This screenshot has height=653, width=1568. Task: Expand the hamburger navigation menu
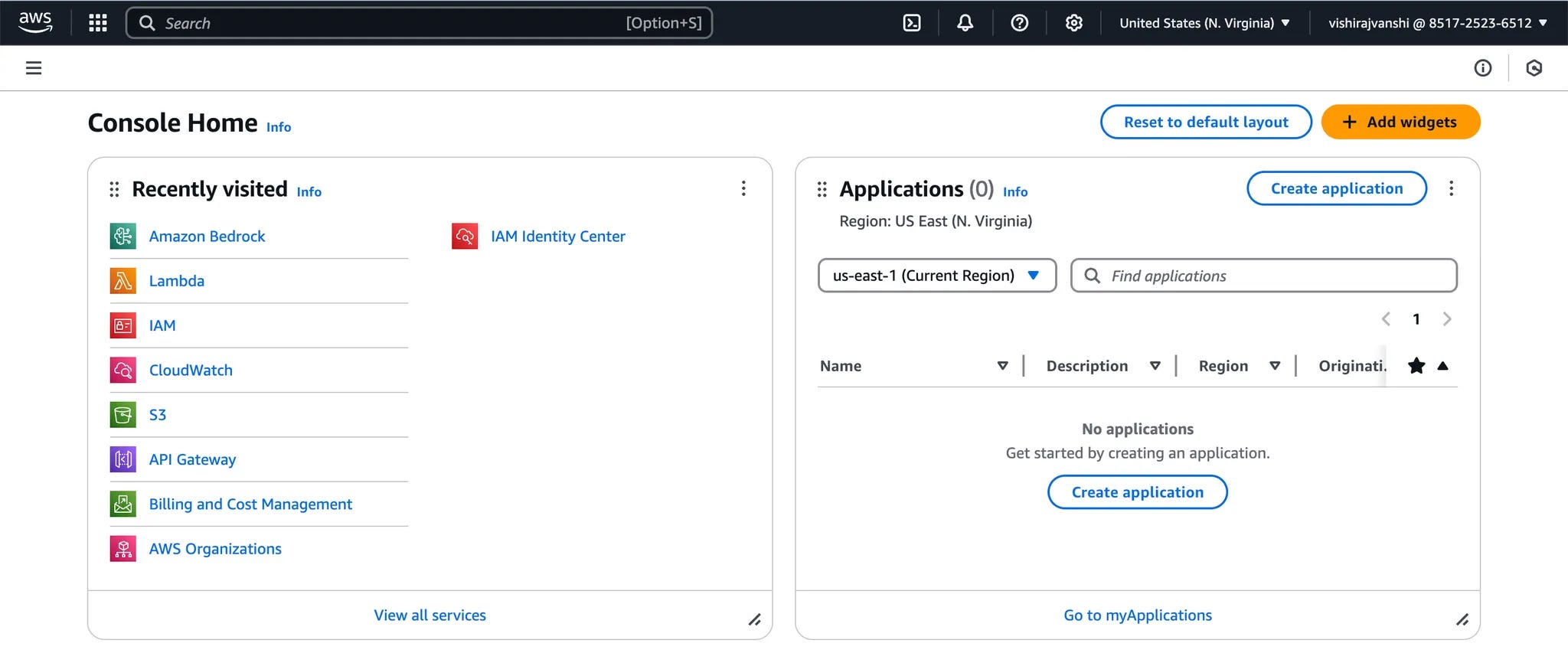[x=34, y=68]
